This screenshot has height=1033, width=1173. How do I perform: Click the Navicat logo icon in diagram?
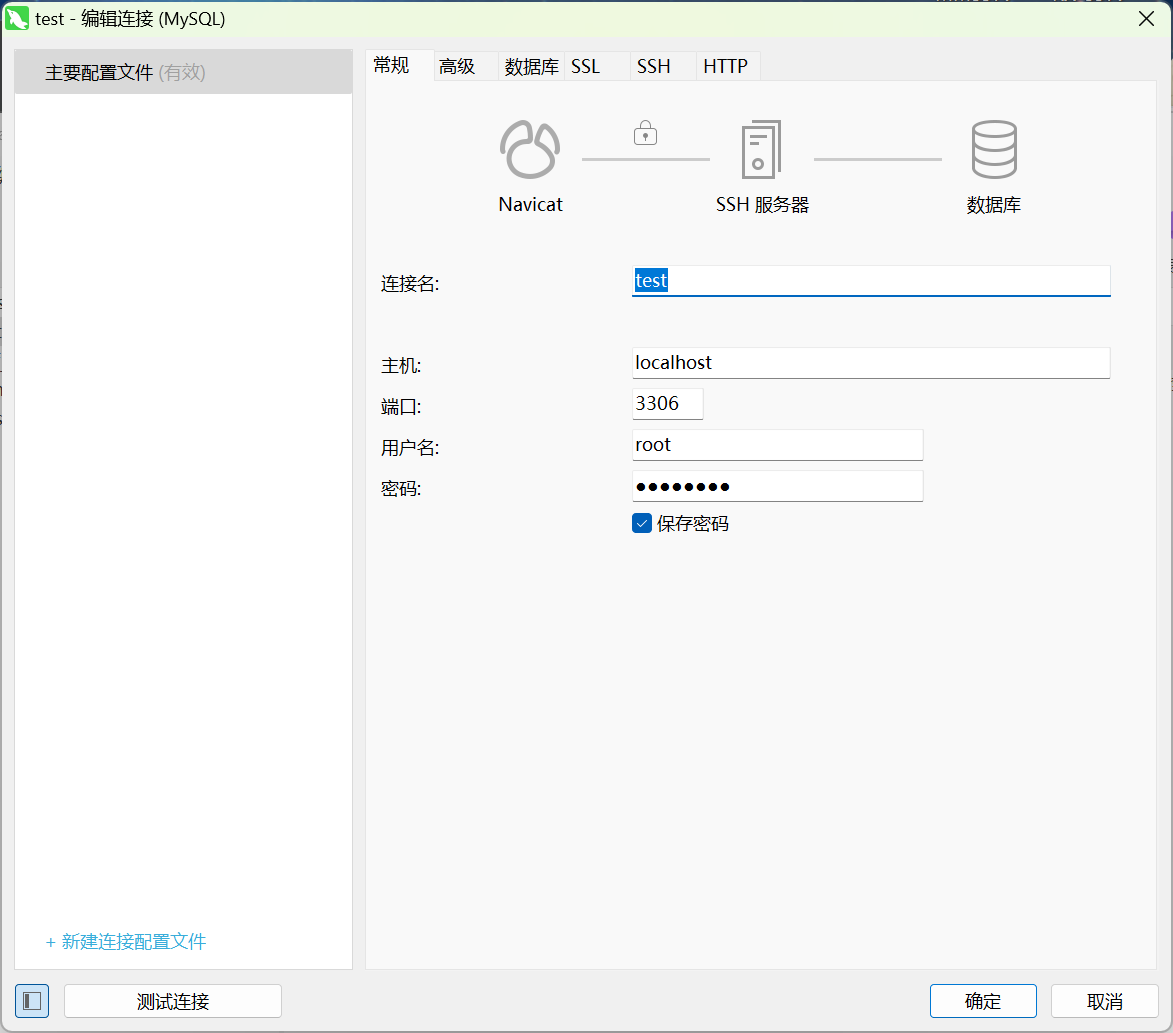[x=530, y=150]
